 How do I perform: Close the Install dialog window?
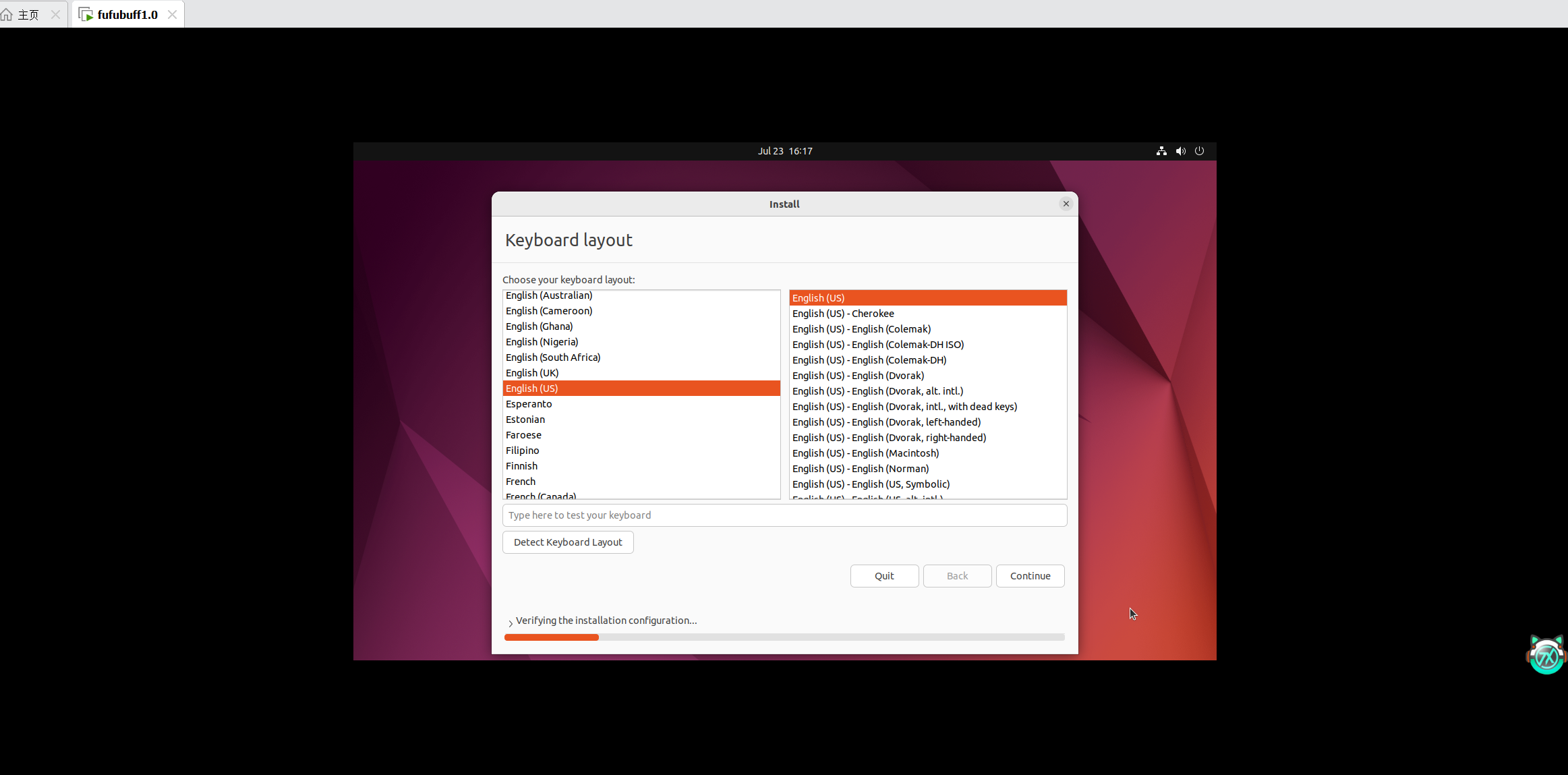point(1066,204)
